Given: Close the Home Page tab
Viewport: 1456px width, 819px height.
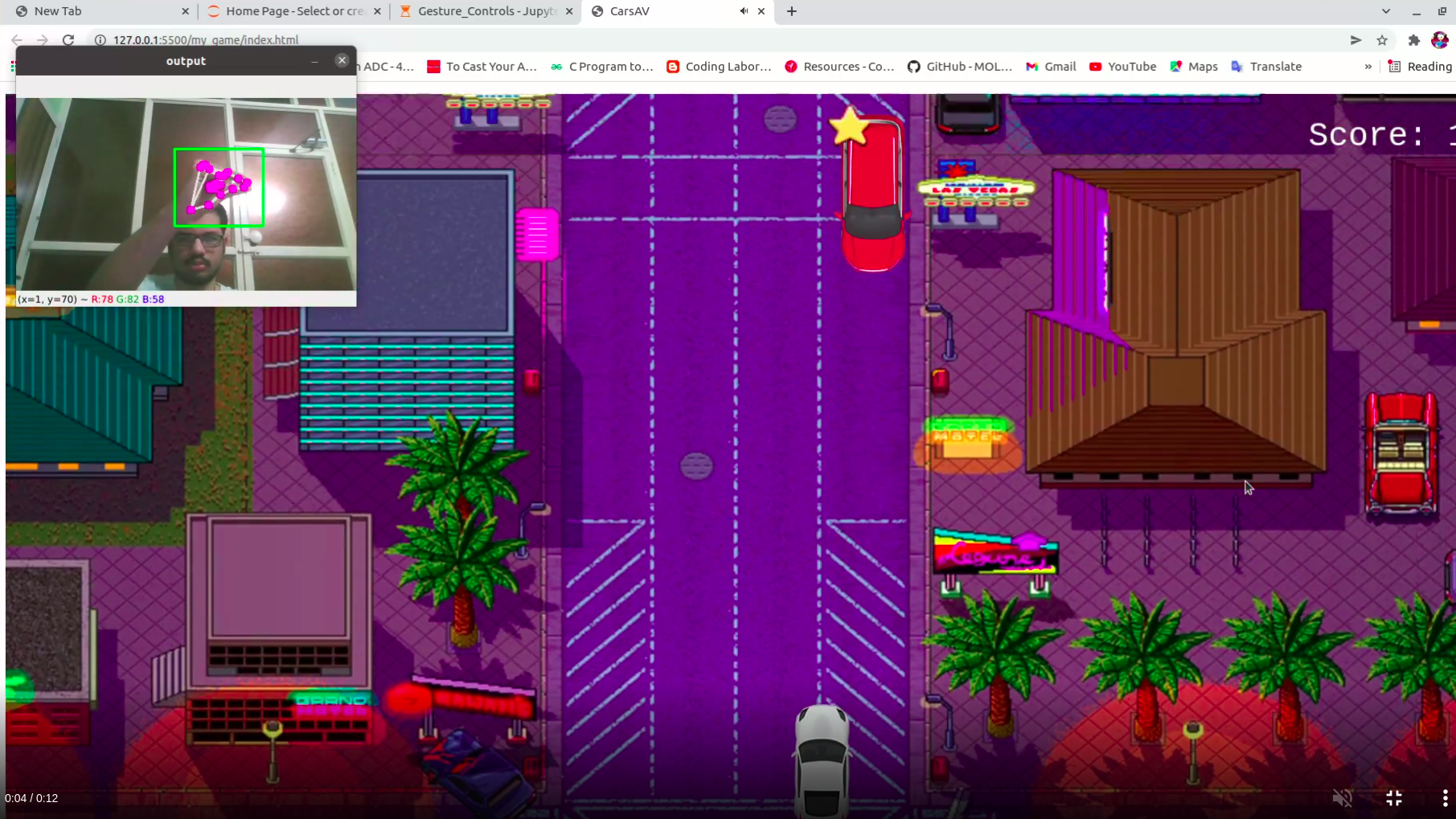Looking at the screenshot, I should [377, 11].
